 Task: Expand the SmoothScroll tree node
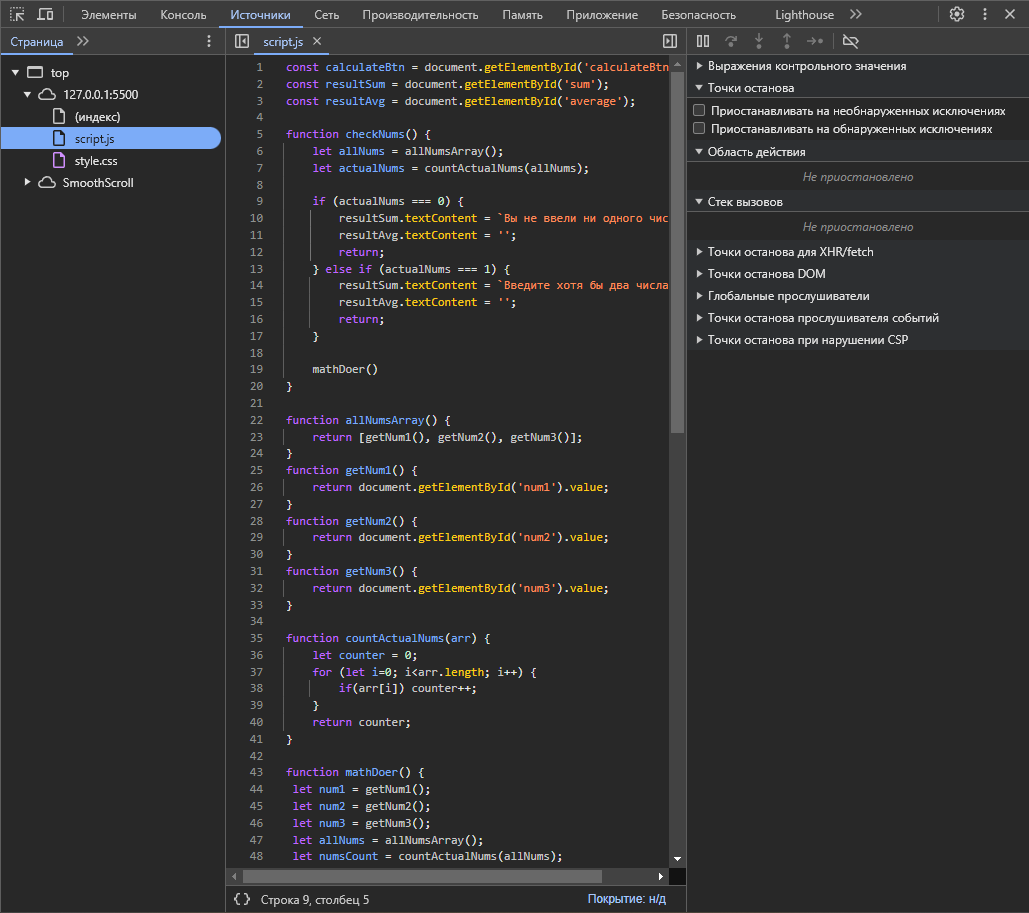[x=28, y=183]
